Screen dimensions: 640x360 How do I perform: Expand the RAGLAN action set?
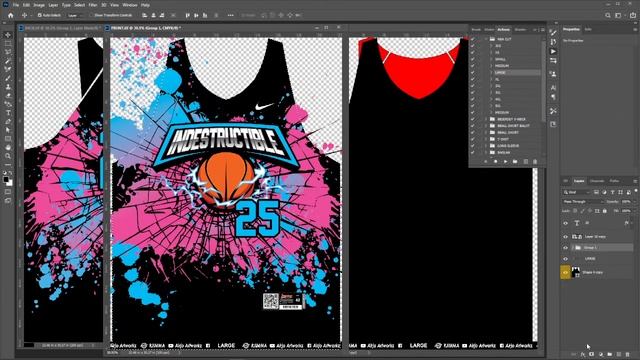pos(486,152)
